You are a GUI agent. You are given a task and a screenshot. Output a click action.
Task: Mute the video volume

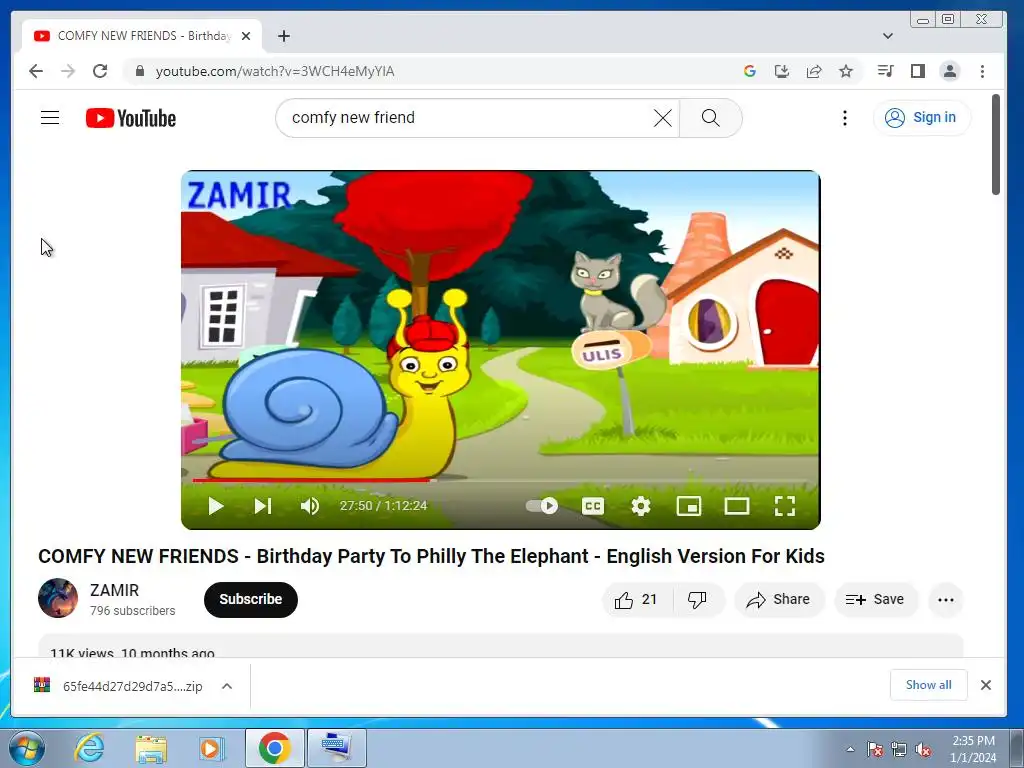coord(310,506)
